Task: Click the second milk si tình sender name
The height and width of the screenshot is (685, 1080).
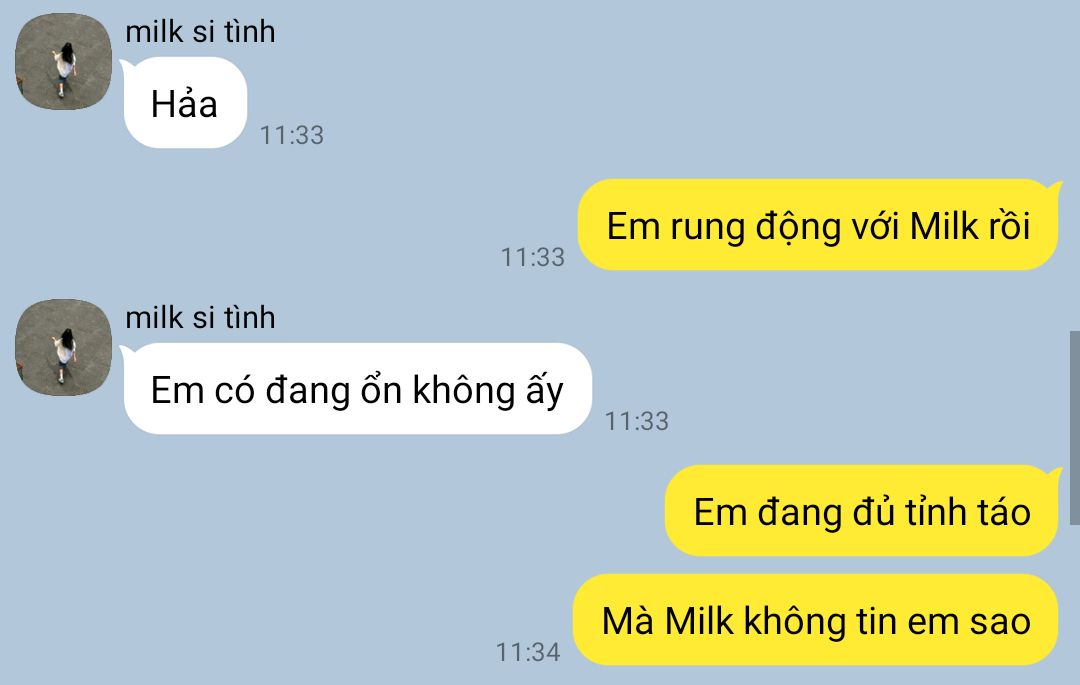Action: 200,317
